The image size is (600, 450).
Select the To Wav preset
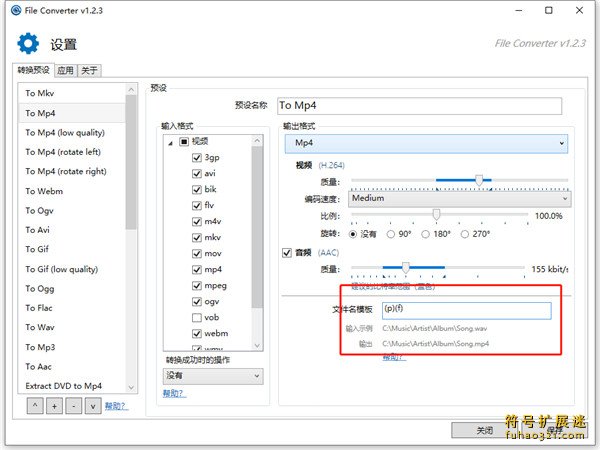[x=72, y=328]
